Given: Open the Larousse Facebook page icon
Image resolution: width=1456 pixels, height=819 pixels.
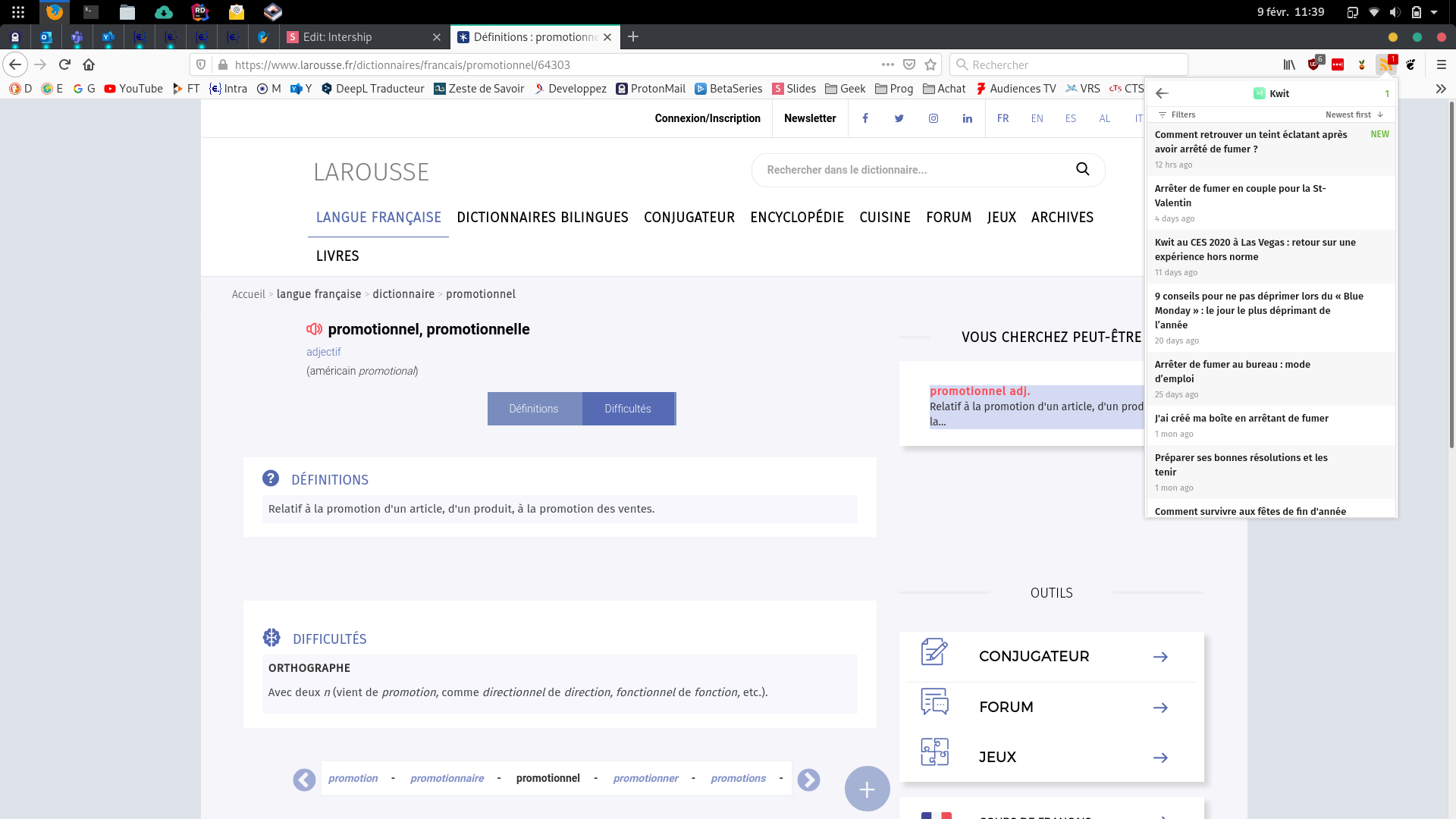Looking at the screenshot, I should 865,118.
